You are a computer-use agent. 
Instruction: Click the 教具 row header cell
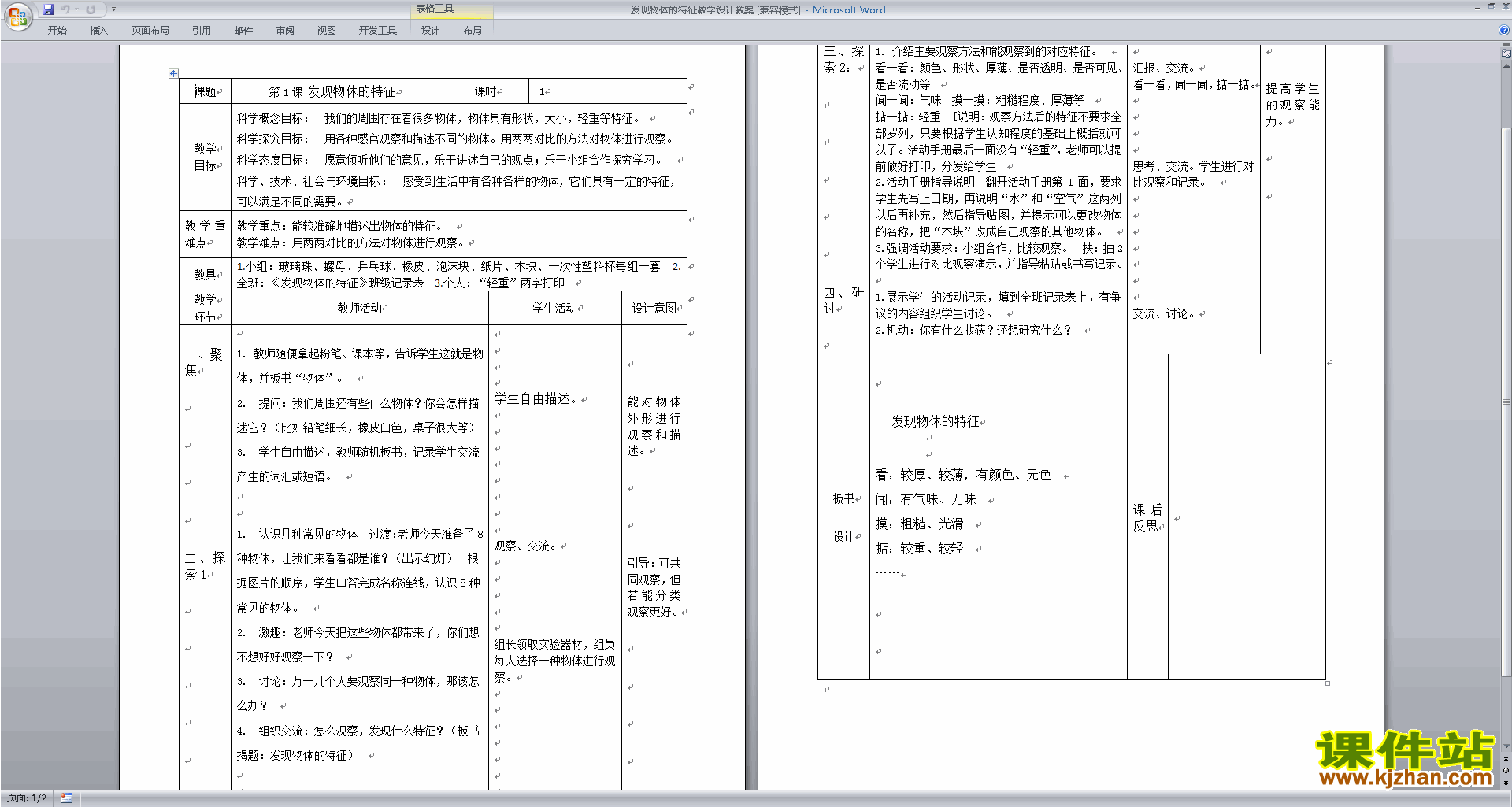(205, 275)
